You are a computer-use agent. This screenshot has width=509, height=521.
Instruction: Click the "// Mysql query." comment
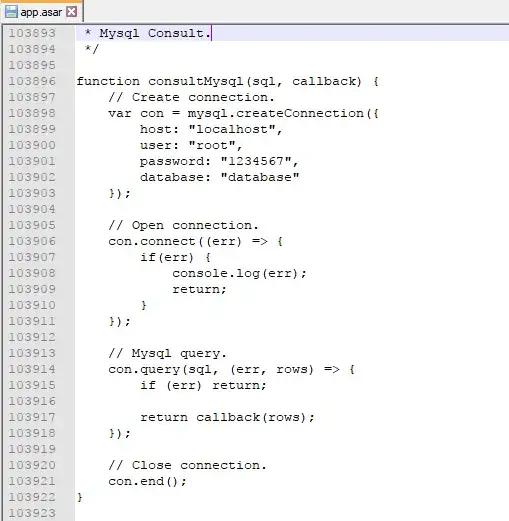[167, 353]
